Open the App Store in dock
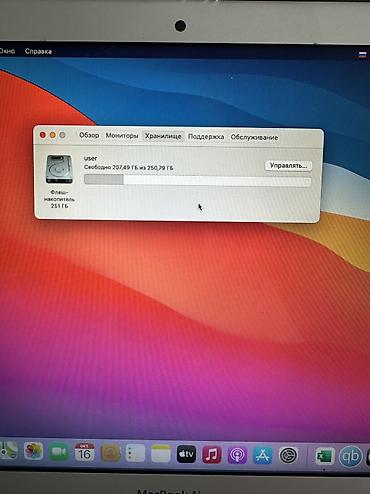370x494 pixels. point(263,455)
